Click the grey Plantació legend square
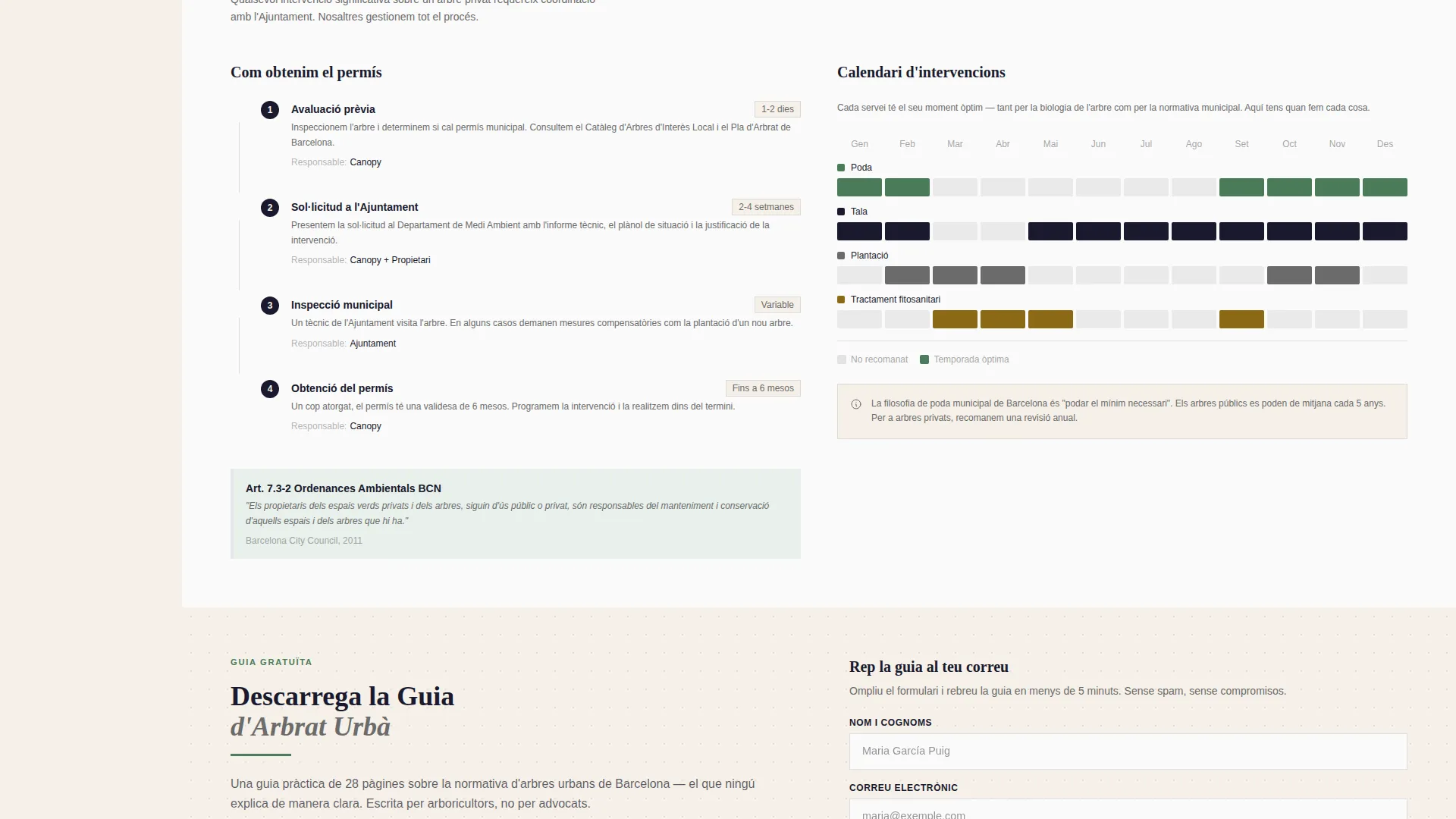This screenshot has width=1456, height=819. click(x=841, y=256)
